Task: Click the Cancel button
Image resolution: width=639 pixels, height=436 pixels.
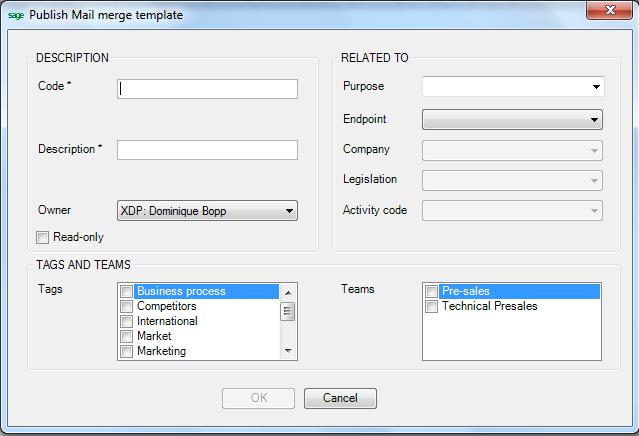Action: 340,398
